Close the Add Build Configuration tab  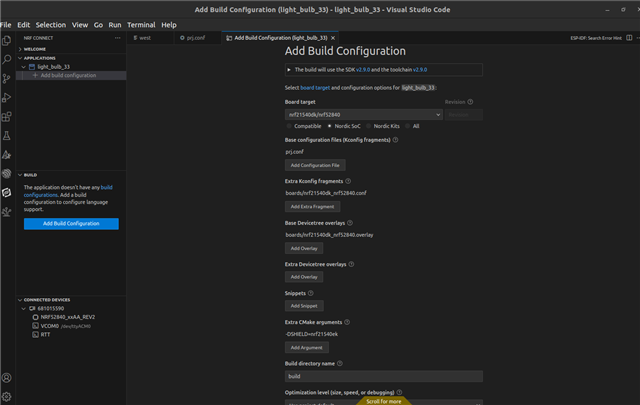(333, 38)
